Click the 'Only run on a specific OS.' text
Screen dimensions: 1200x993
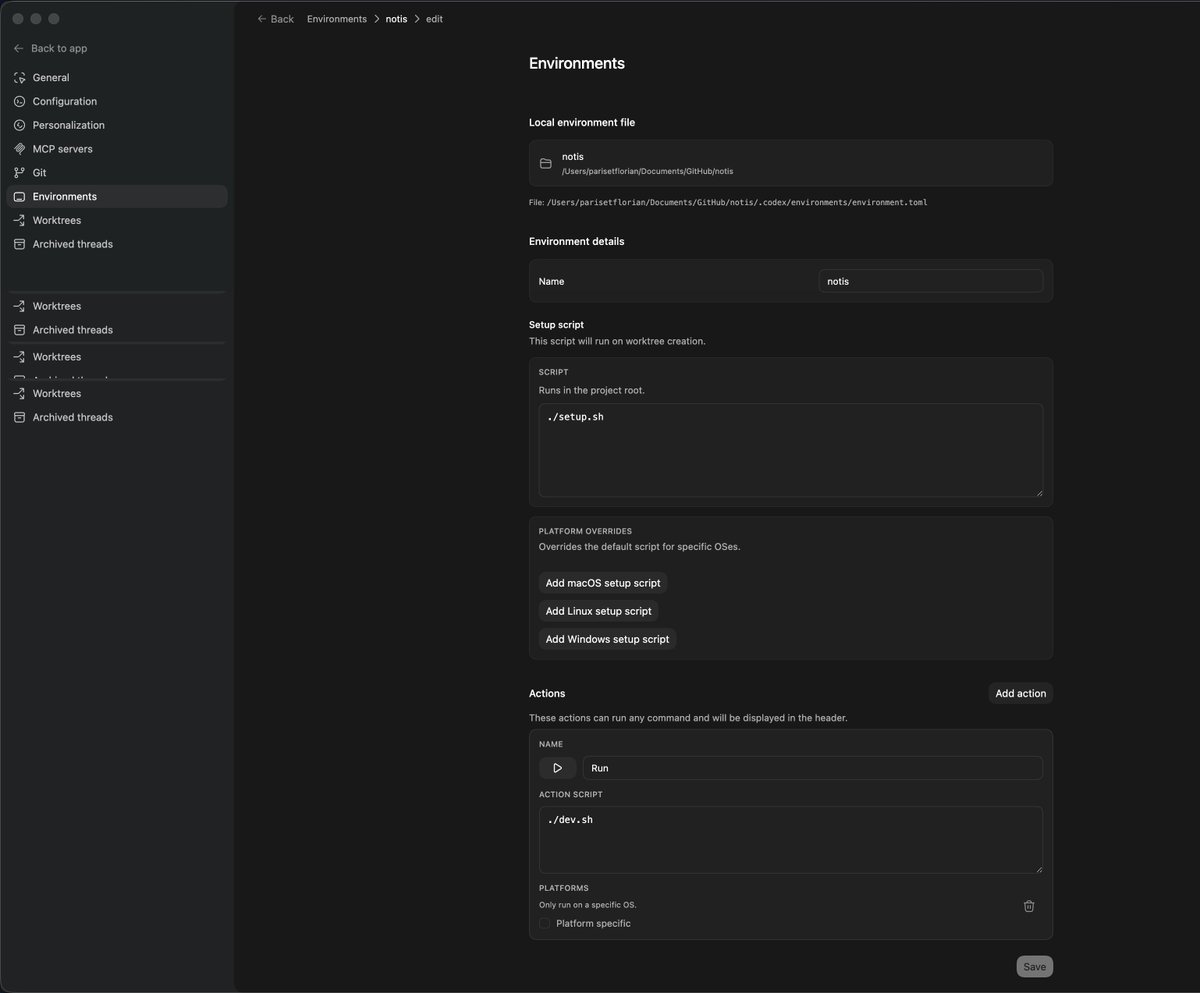click(588, 905)
